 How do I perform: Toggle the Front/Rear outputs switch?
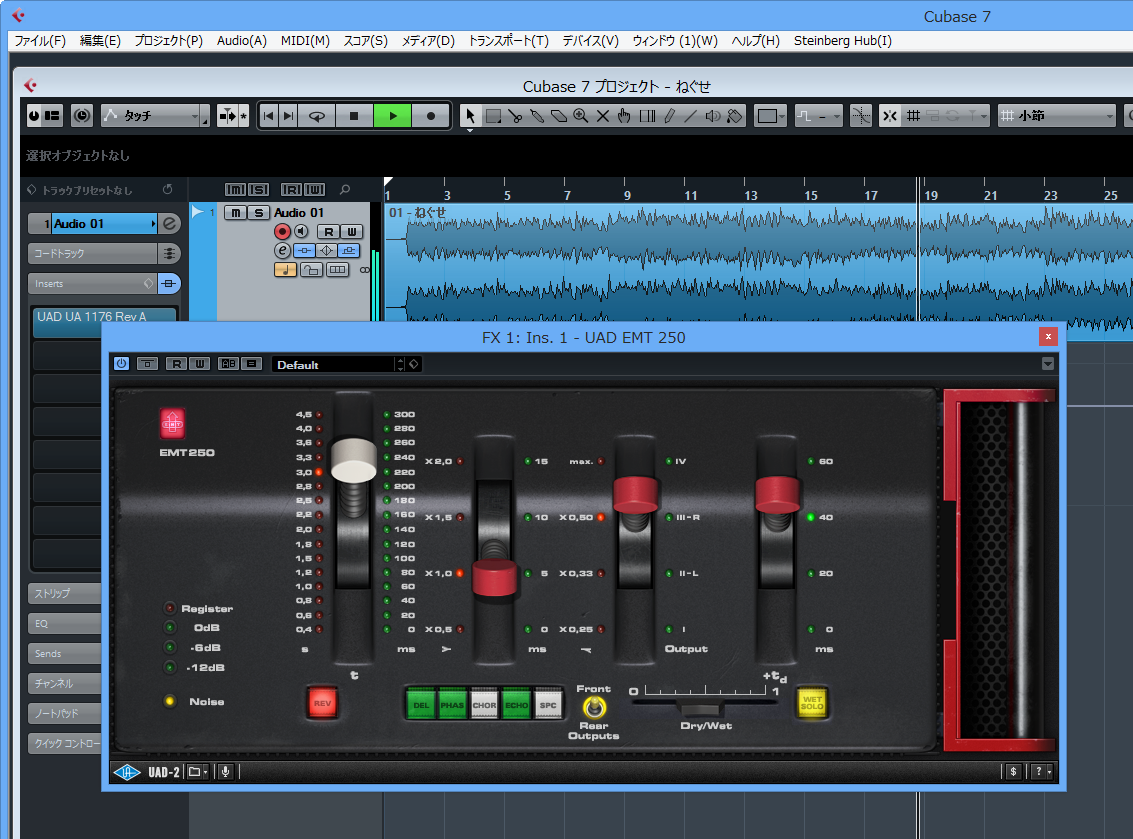594,707
